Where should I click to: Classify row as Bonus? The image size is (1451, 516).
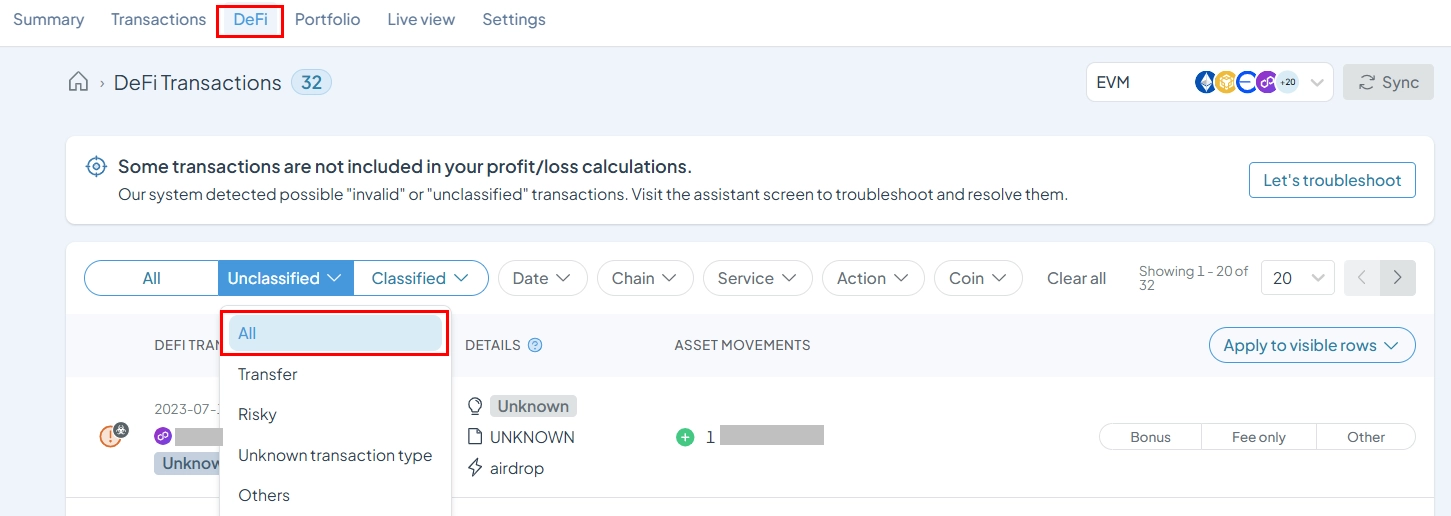tap(1150, 437)
